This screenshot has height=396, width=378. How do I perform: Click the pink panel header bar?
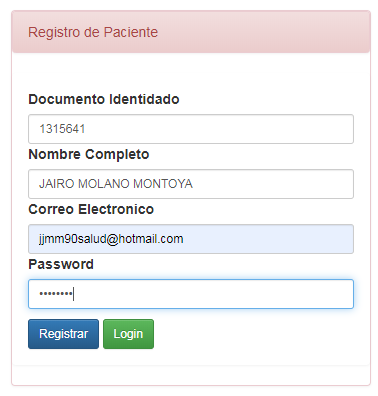[x=191, y=32]
